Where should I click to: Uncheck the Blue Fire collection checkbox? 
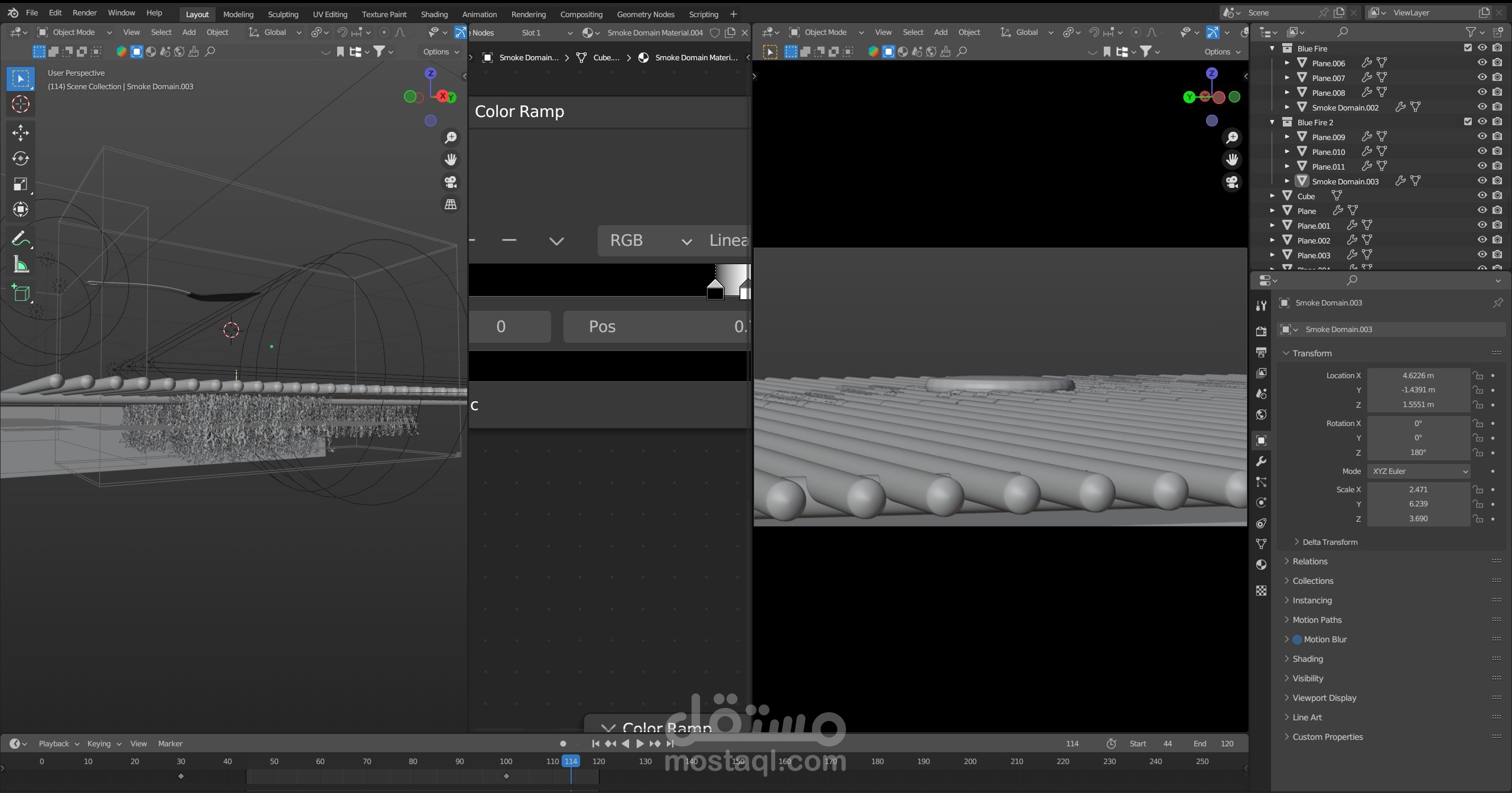click(1468, 48)
